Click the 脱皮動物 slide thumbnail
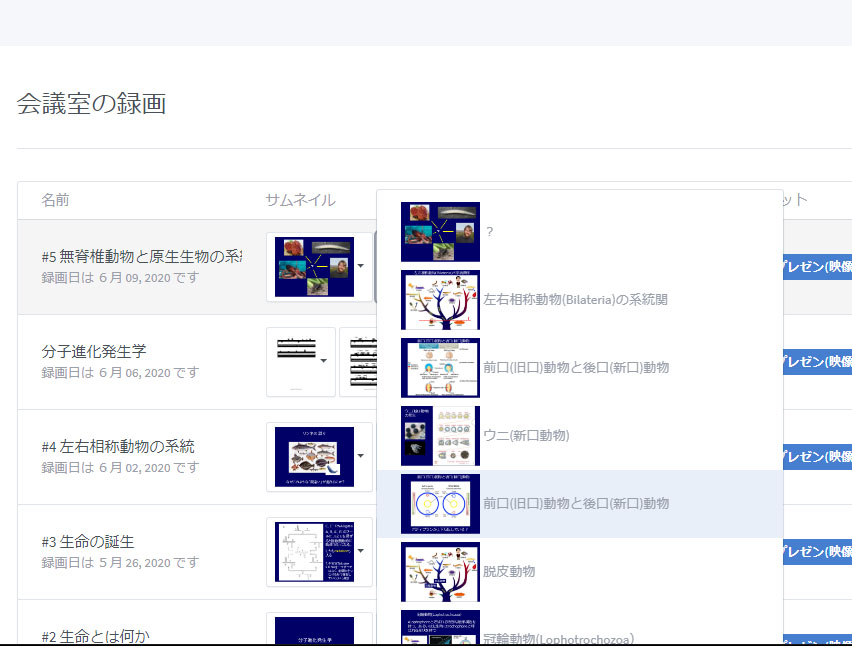This screenshot has width=852, height=646. click(440, 572)
